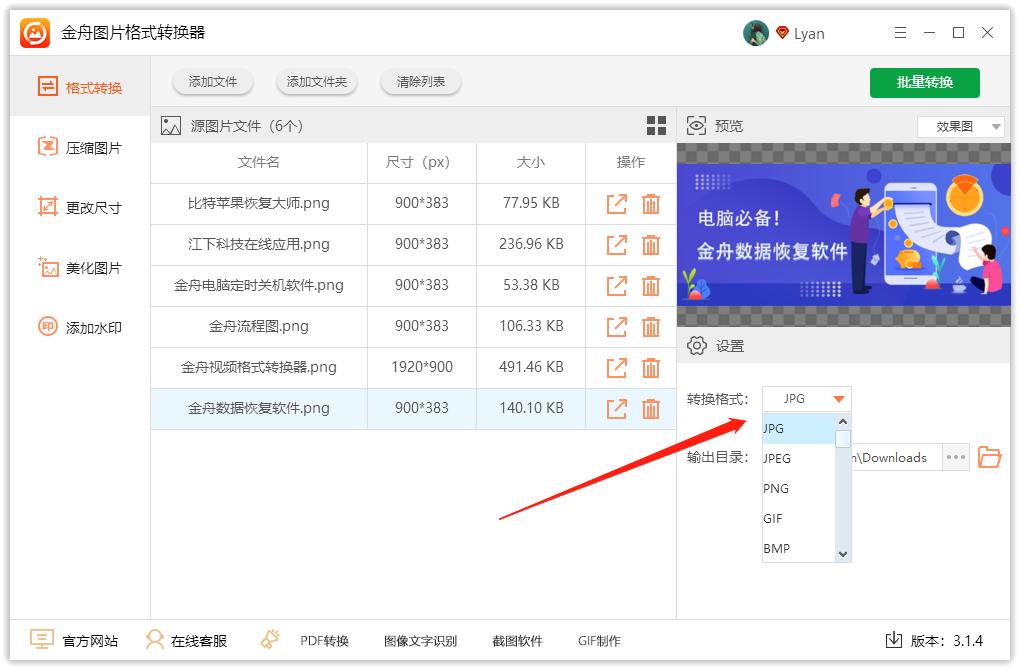Open 官方网站 link
The image size is (1020, 670).
(x=74, y=640)
